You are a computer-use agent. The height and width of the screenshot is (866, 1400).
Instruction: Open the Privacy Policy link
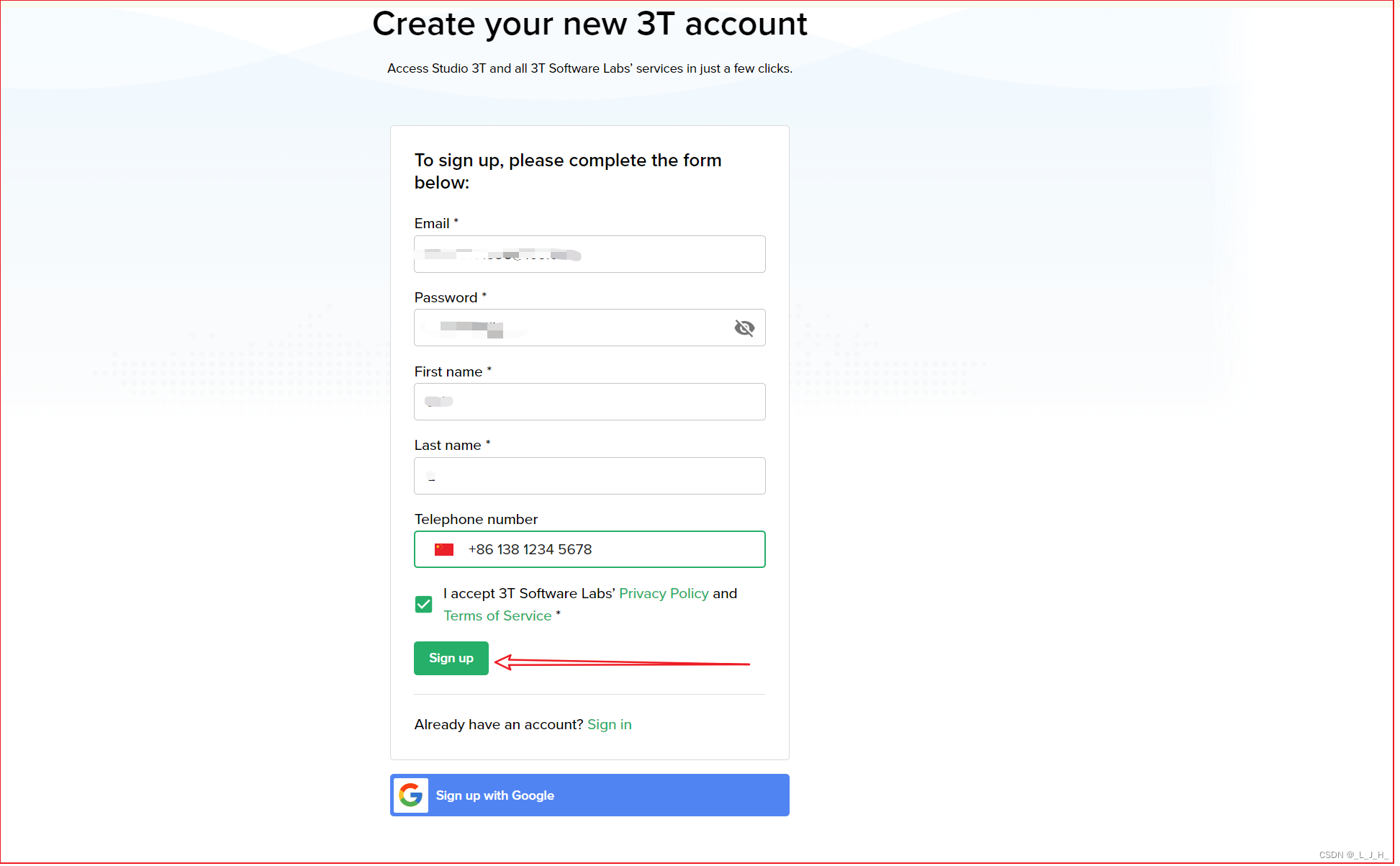[x=663, y=593]
